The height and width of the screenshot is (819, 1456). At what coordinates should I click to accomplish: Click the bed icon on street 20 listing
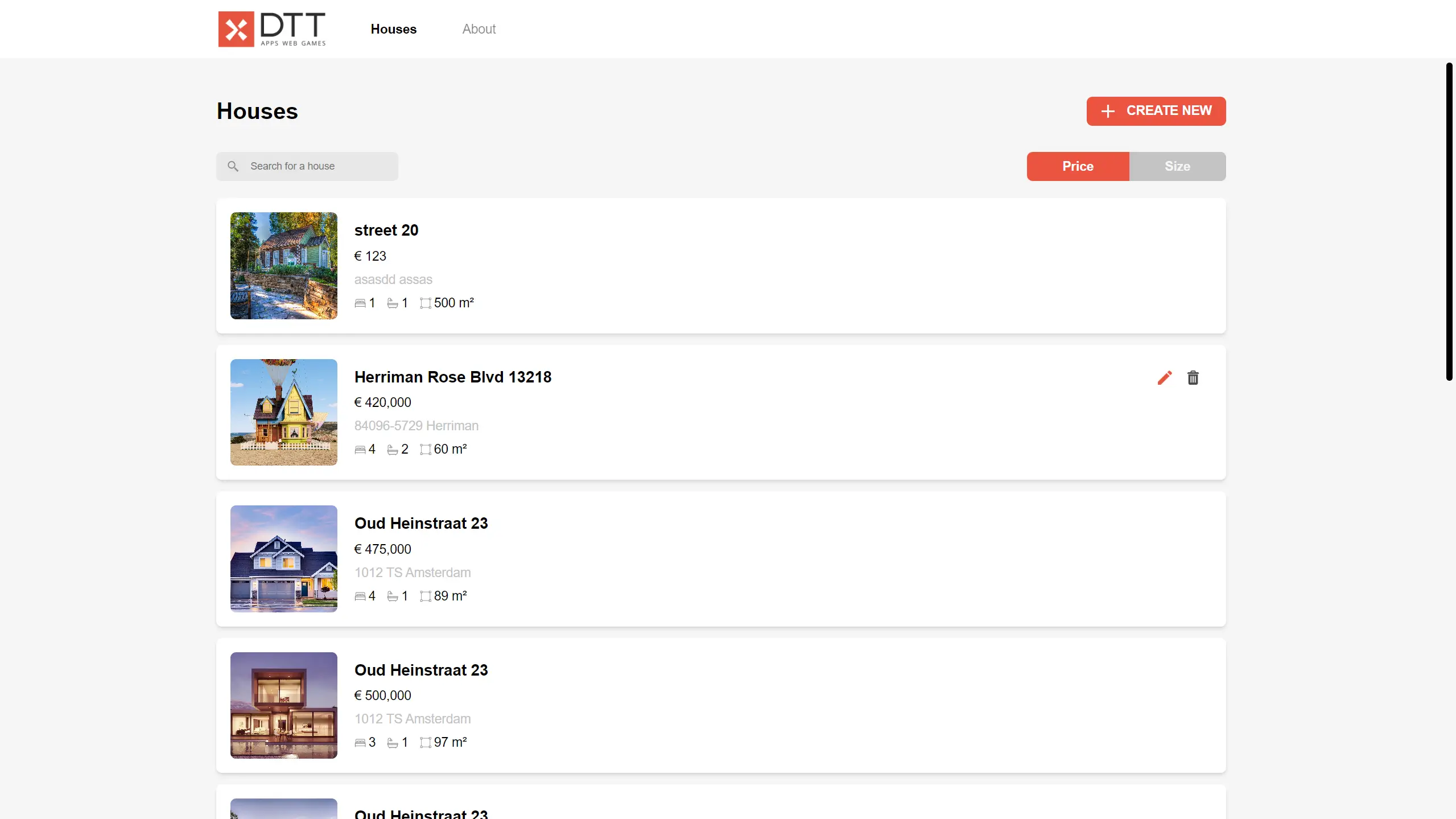(x=360, y=303)
